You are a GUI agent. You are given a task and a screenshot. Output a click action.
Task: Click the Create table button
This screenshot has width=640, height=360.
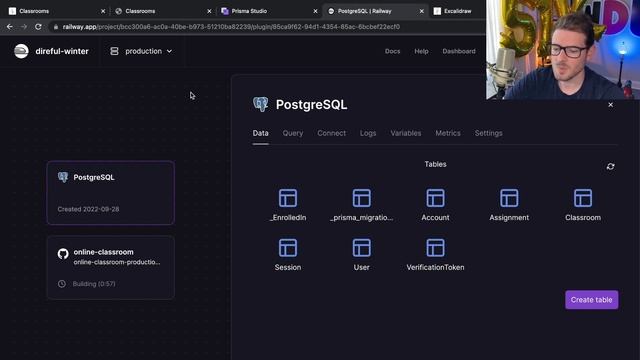click(x=591, y=300)
